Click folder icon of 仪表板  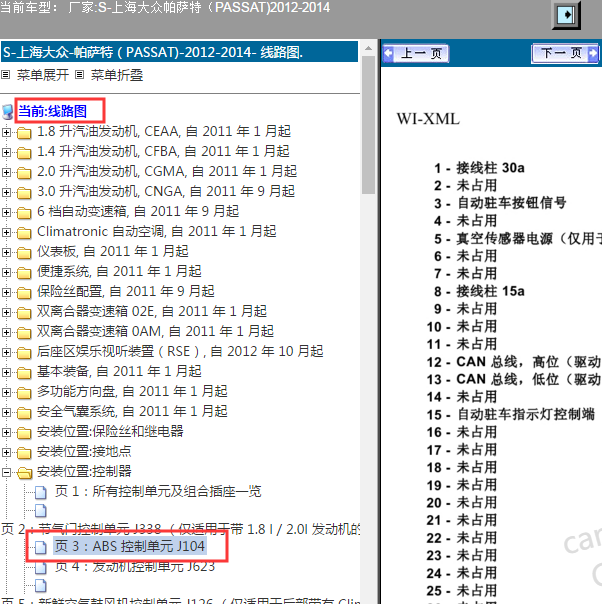point(24,253)
